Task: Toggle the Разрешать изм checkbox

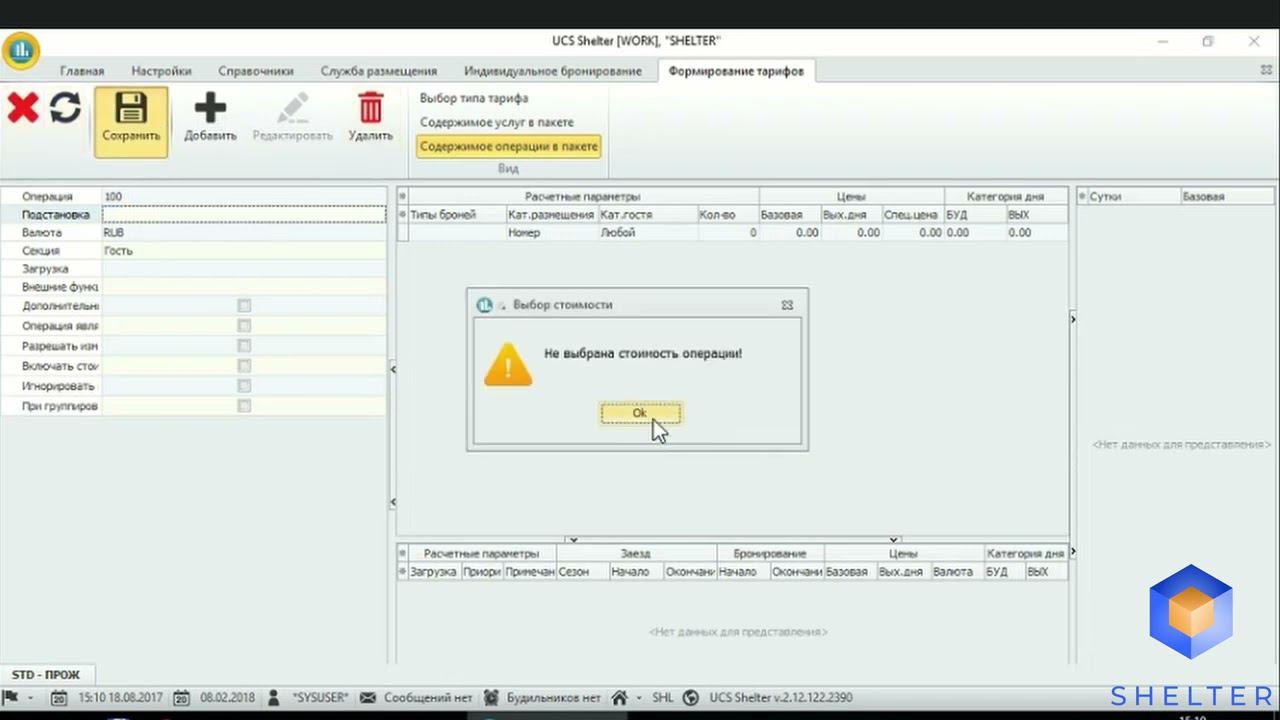Action: click(x=244, y=346)
